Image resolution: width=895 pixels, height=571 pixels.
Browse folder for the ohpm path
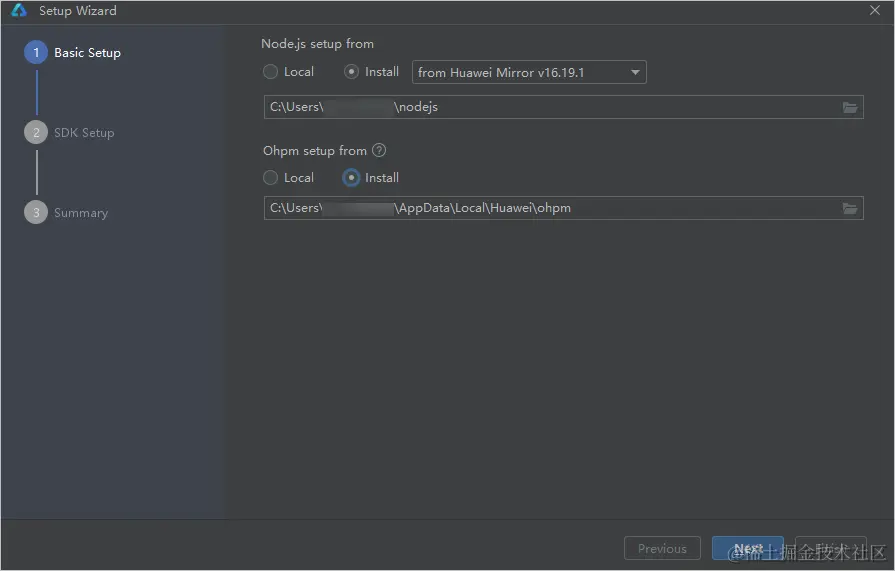850,208
